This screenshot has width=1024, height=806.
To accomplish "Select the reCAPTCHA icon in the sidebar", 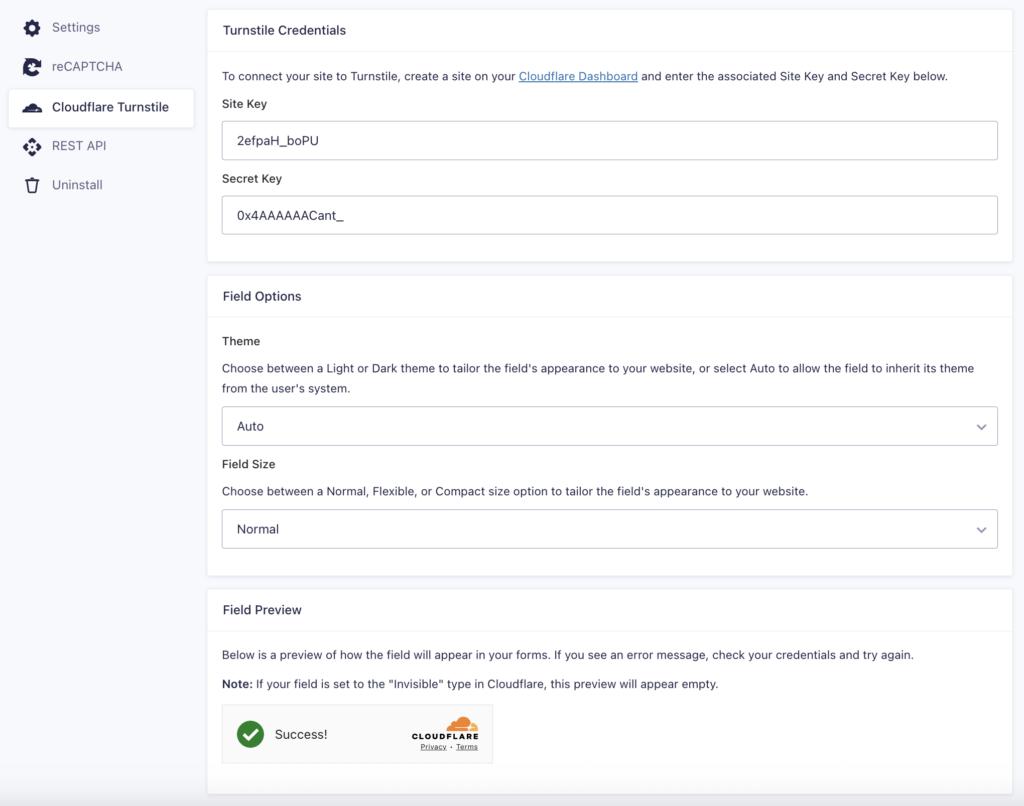I will click(x=30, y=66).
